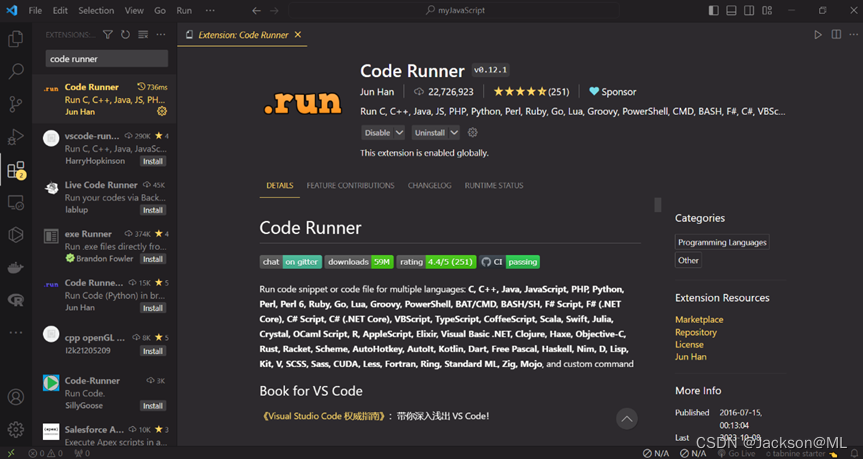Open the Remote Explorer view
This screenshot has width=863, height=459.
(15, 203)
